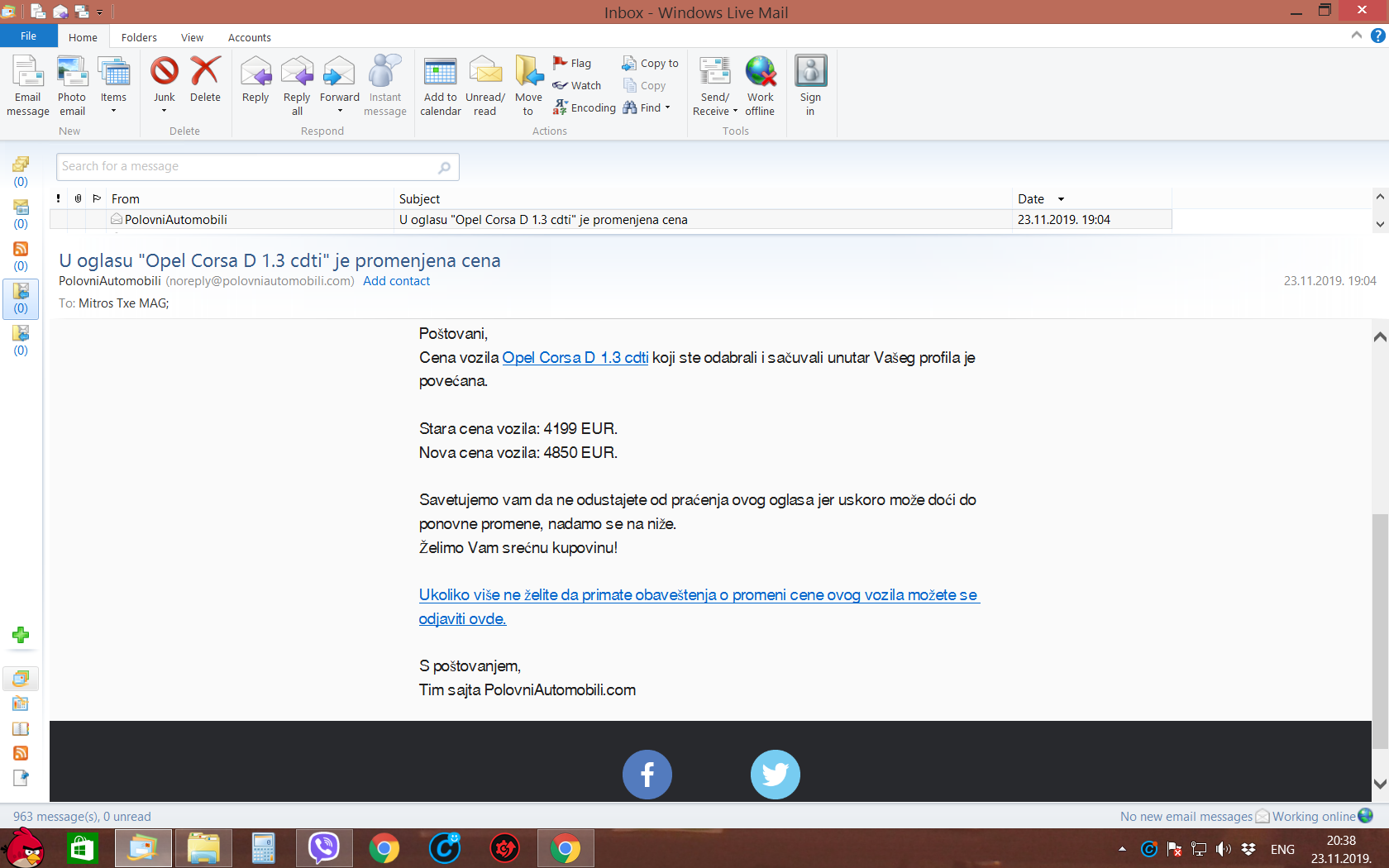Switch to the Accounts tab
Image resolution: width=1389 pixels, height=868 pixels.
click(x=250, y=37)
